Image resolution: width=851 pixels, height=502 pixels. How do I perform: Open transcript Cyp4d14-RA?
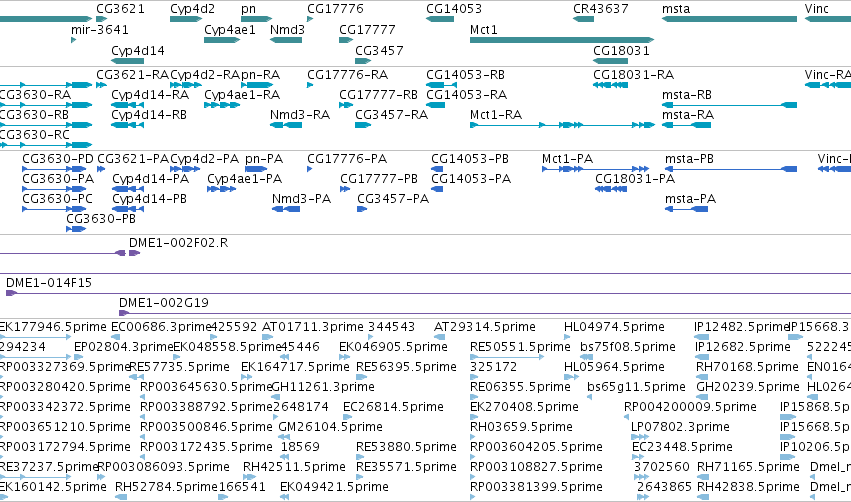point(150,94)
